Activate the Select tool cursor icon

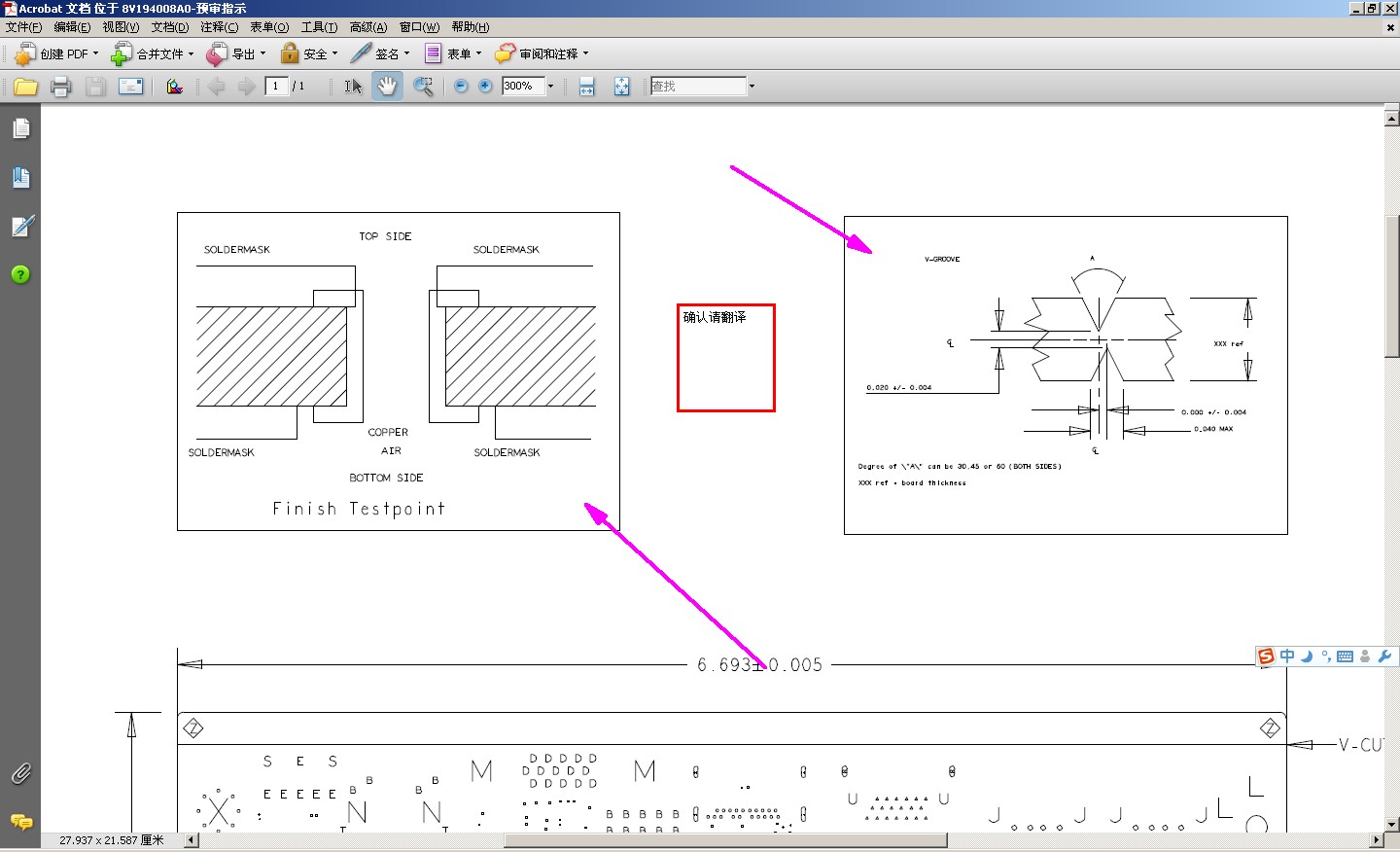(x=353, y=87)
